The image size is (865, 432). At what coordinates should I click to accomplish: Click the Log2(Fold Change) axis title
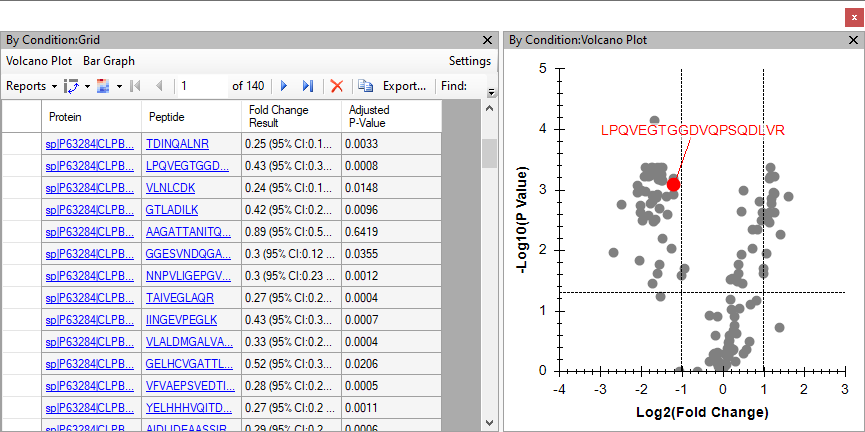(x=702, y=412)
